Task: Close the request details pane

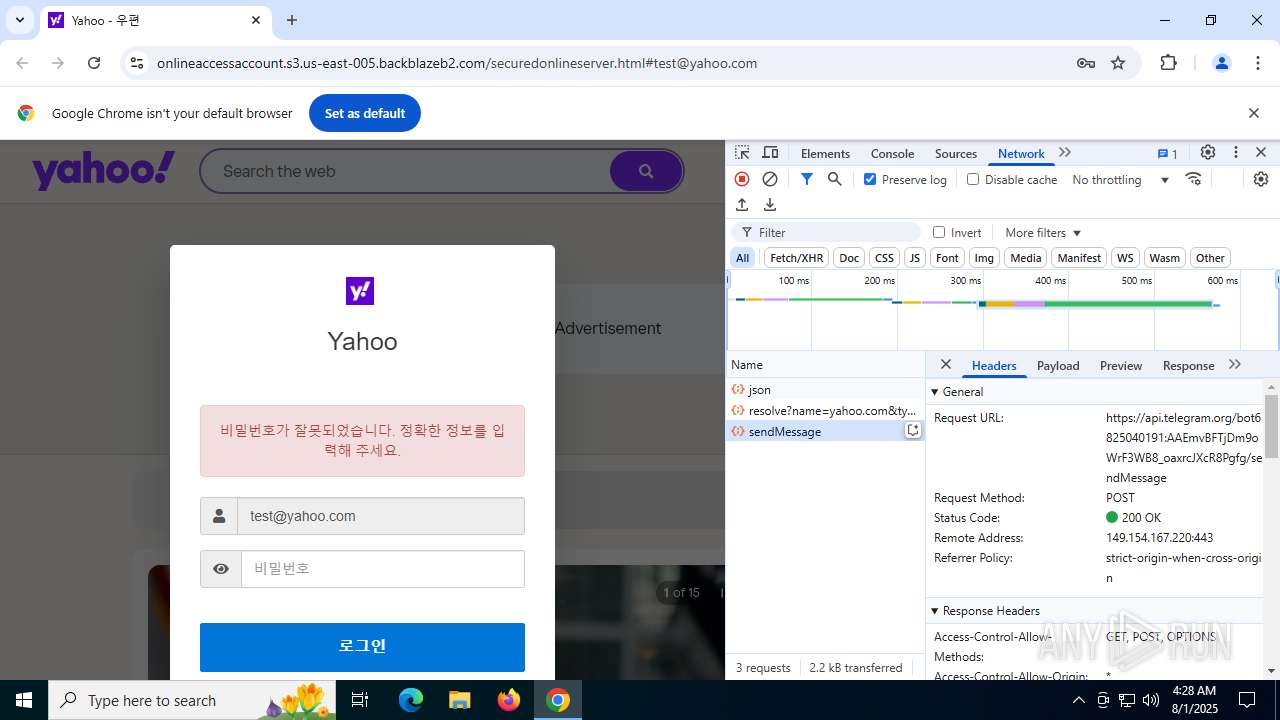Action: coord(946,365)
